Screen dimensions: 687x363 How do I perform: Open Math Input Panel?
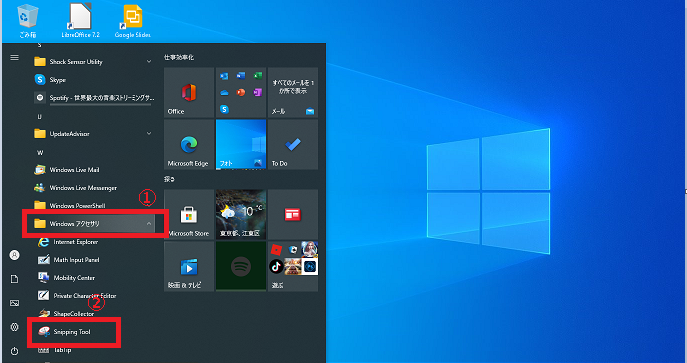coord(93,260)
